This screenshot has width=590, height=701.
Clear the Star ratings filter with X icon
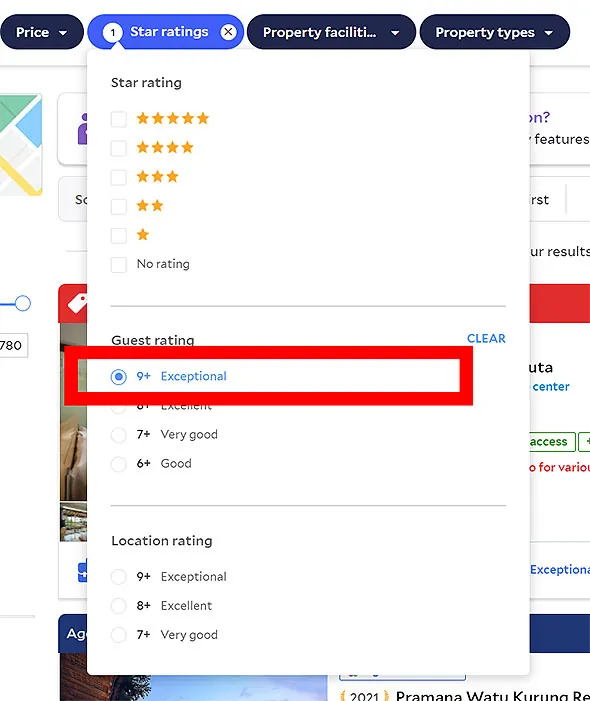point(228,32)
